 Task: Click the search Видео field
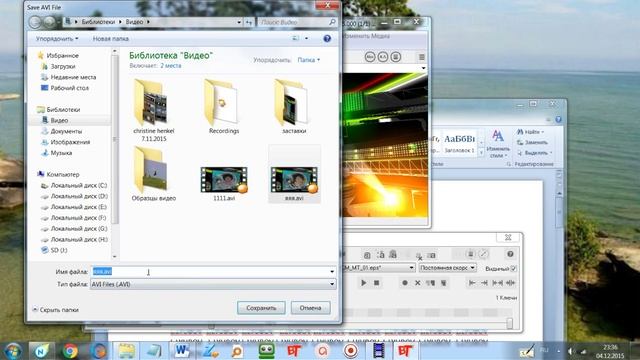click(x=297, y=22)
